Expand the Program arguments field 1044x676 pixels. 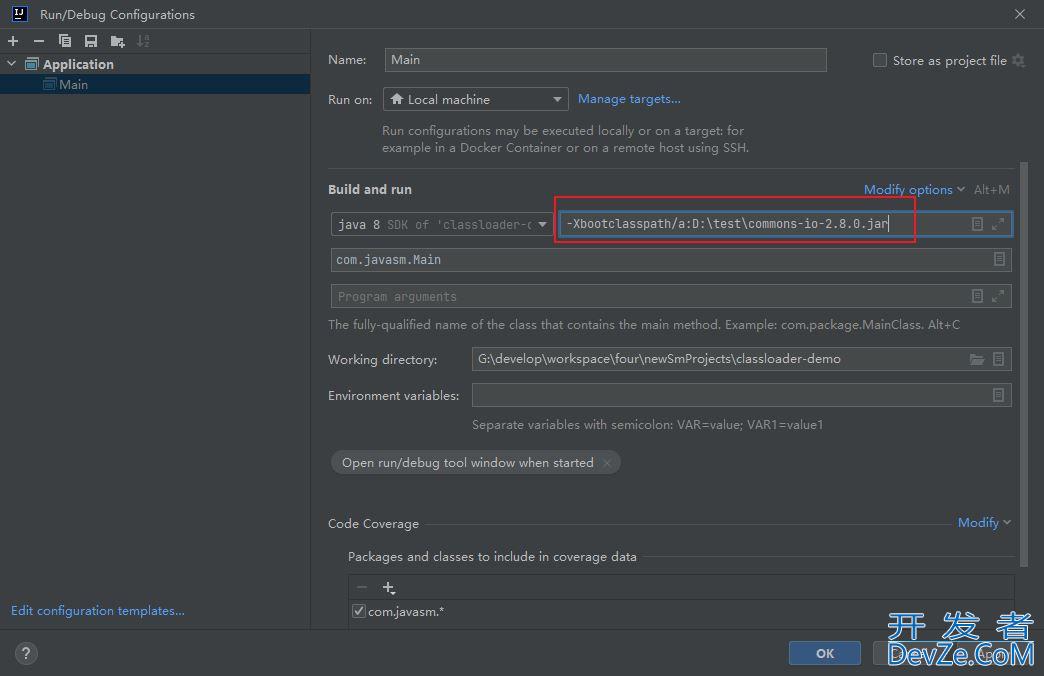[x=997, y=296]
